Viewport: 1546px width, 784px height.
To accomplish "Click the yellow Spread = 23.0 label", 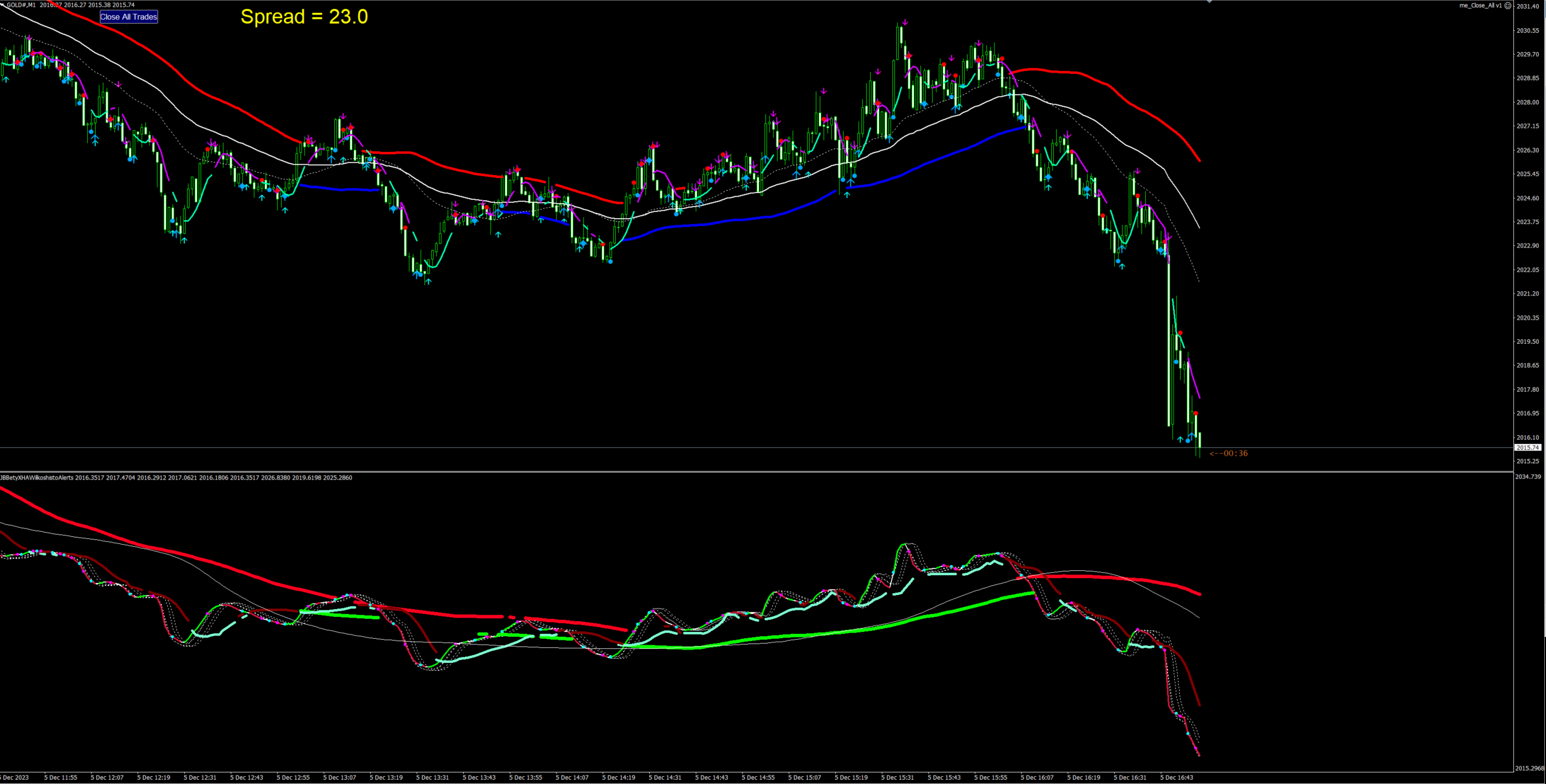I will 304,16.
